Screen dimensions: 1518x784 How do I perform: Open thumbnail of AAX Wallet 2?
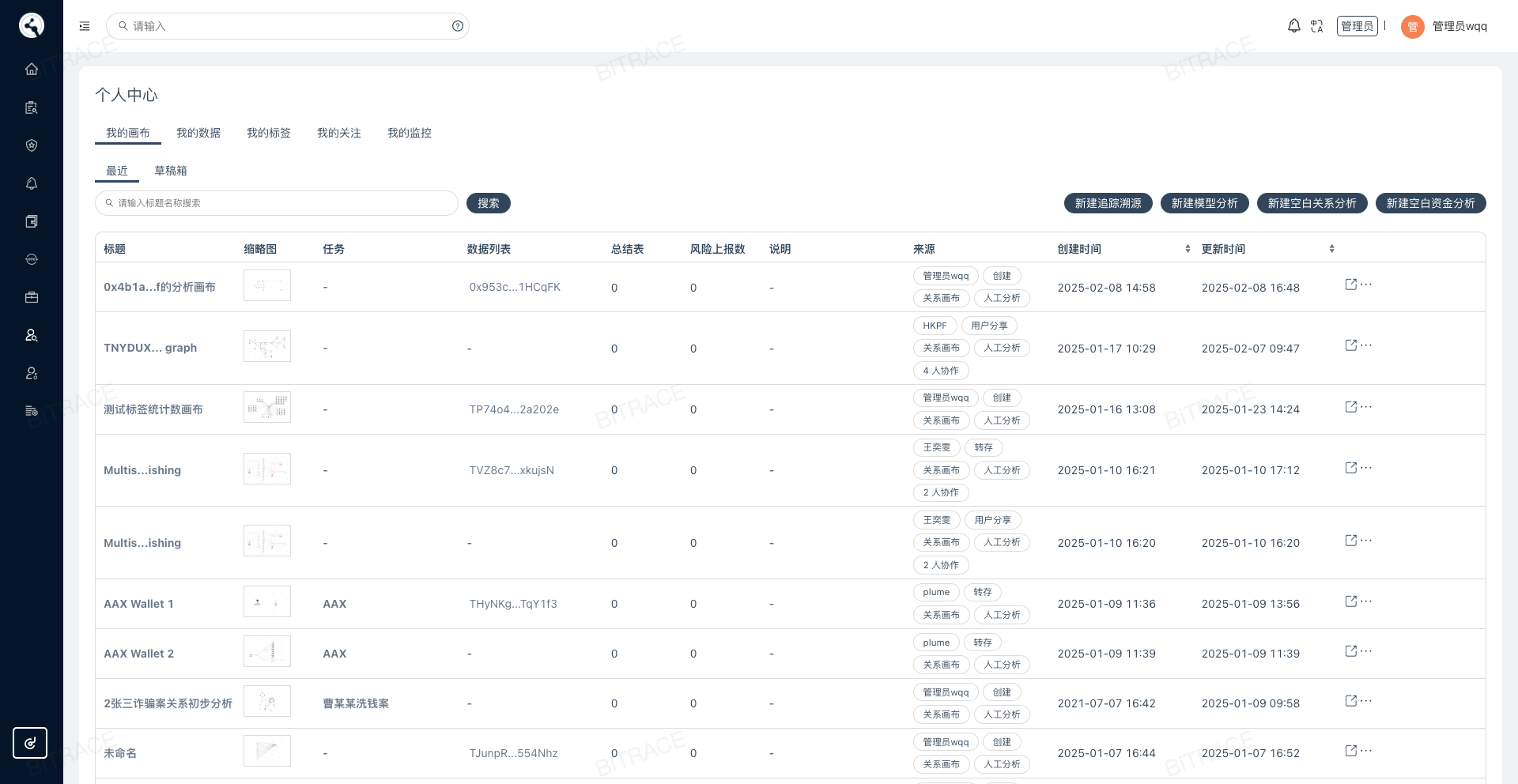click(267, 651)
